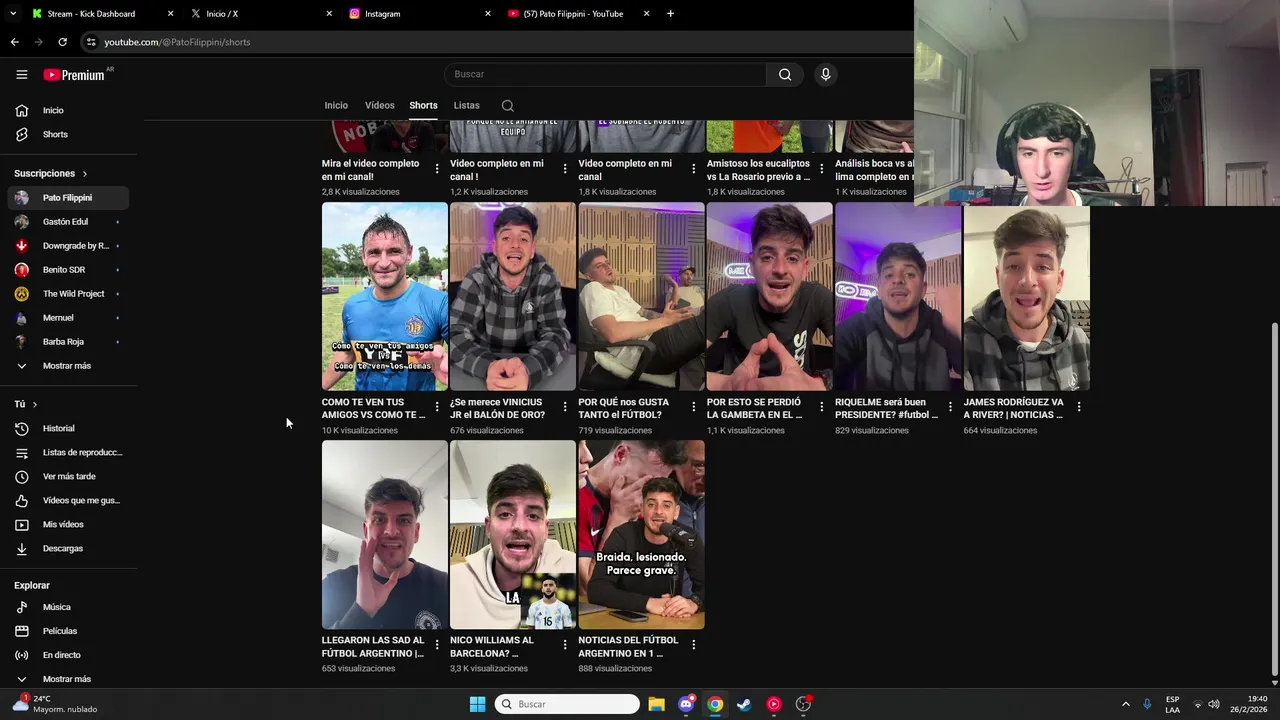Viewport: 1280px width, 720px height.
Task: Open Benito SDR subscription channel
Action: point(68,270)
